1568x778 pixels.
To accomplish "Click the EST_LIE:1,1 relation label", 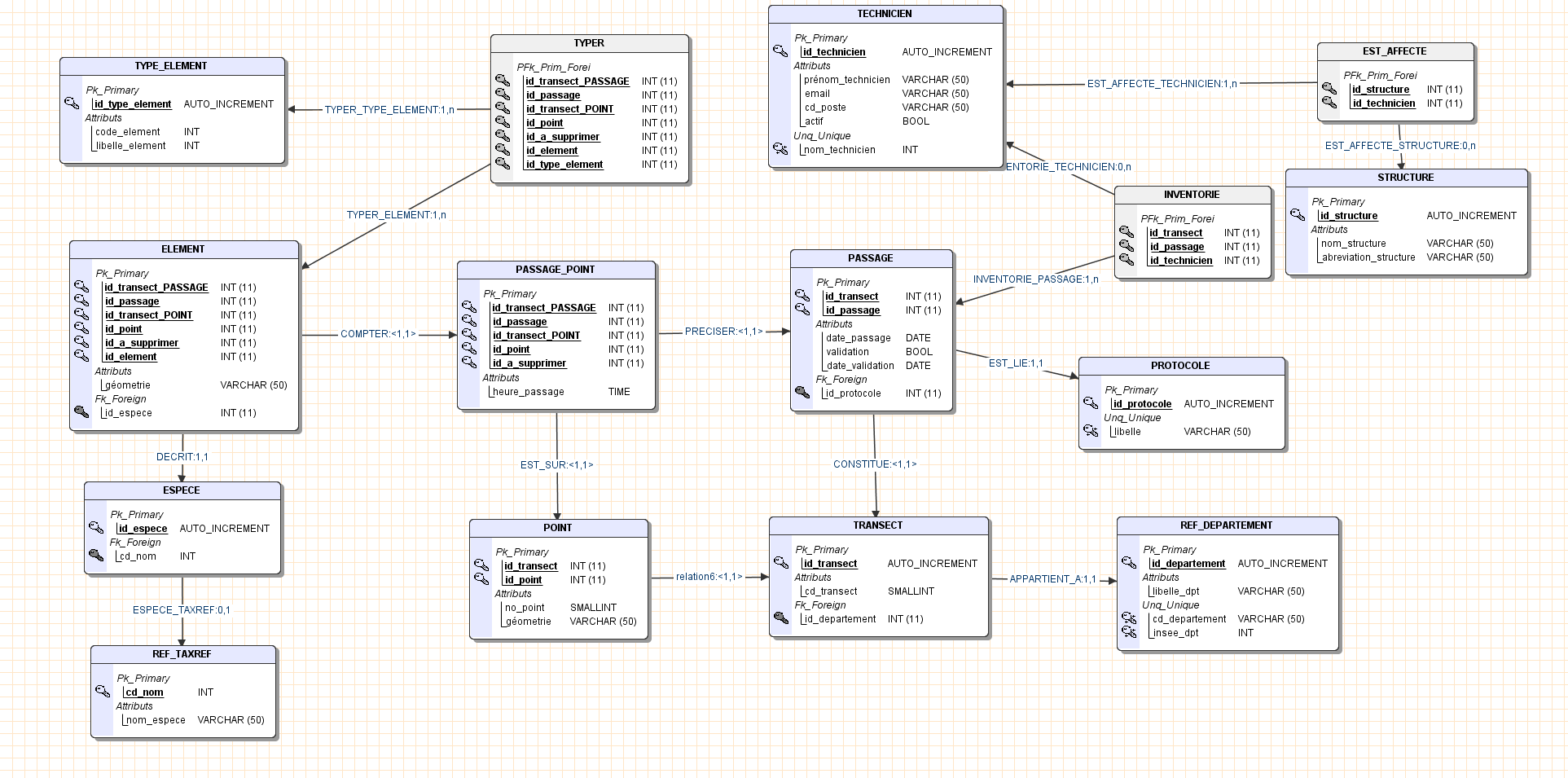I will click(x=1016, y=363).
